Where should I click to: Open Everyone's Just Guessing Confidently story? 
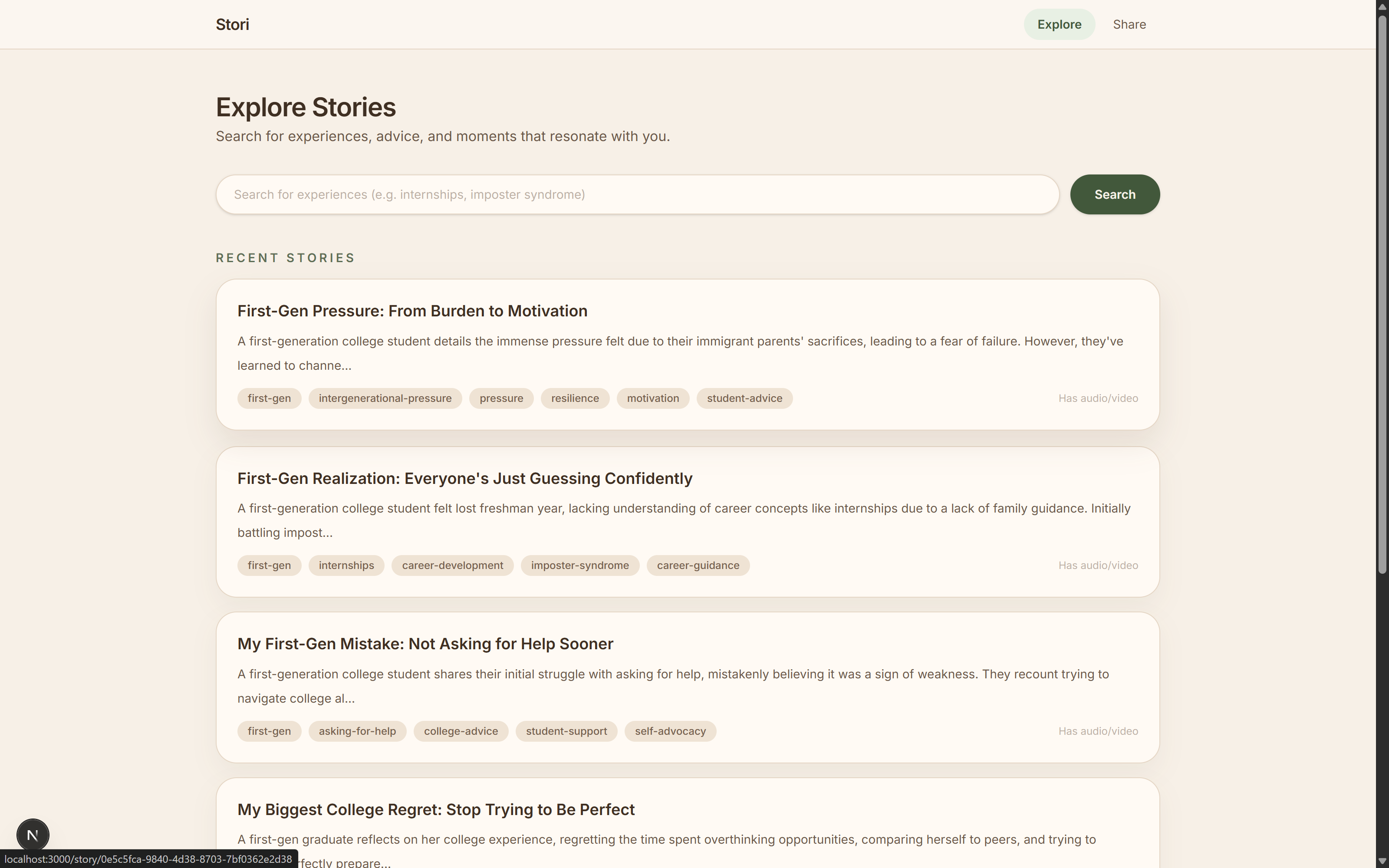(x=464, y=478)
